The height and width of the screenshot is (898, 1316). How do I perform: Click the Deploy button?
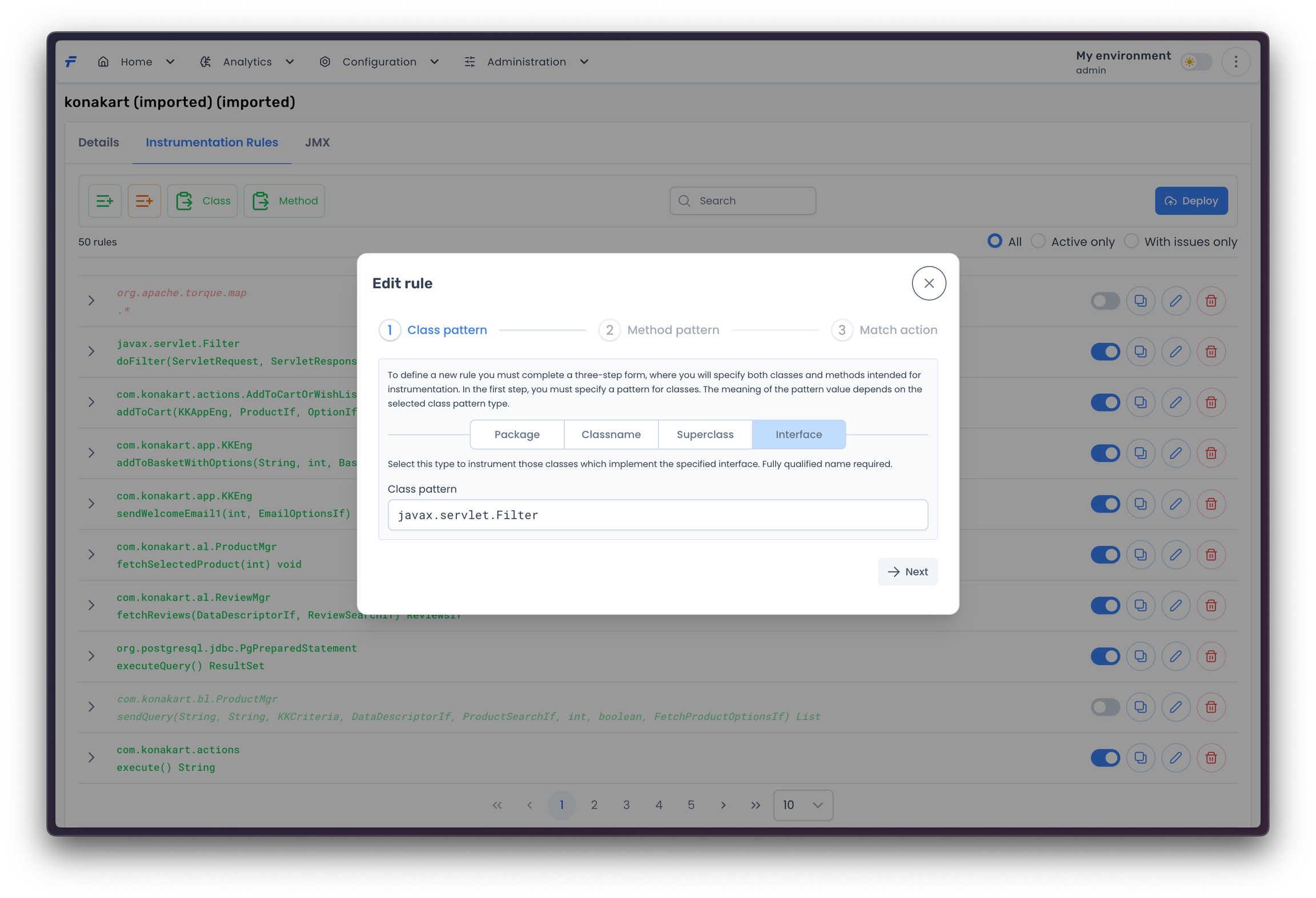(1191, 201)
